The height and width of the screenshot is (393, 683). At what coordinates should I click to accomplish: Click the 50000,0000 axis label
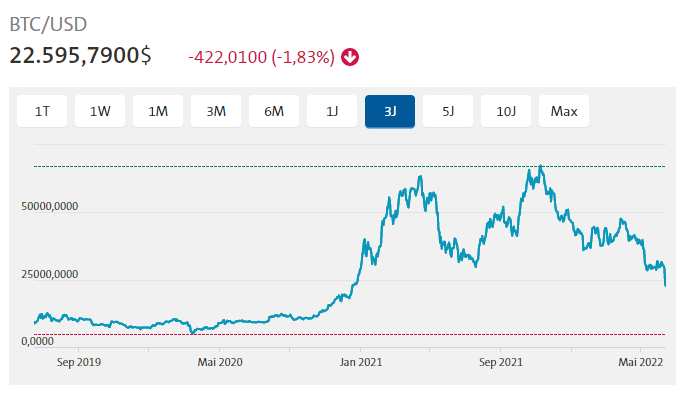[50, 206]
